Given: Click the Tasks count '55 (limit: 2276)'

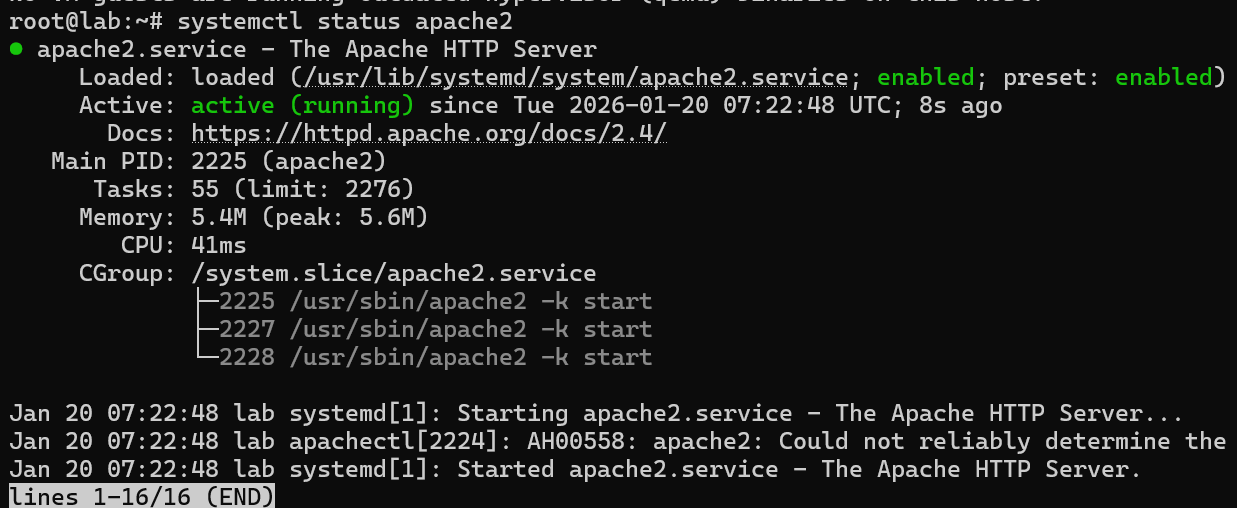Looking at the screenshot, I should click(302, 189).
